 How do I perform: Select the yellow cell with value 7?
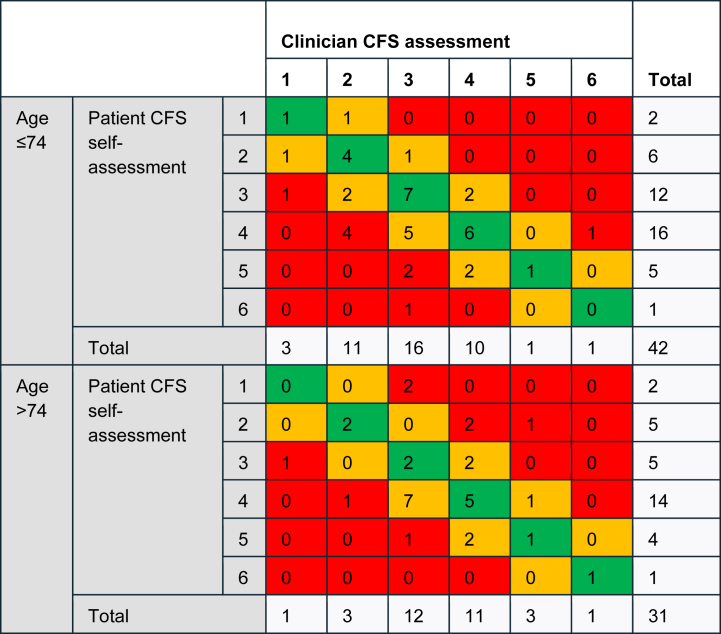(418, 499)
